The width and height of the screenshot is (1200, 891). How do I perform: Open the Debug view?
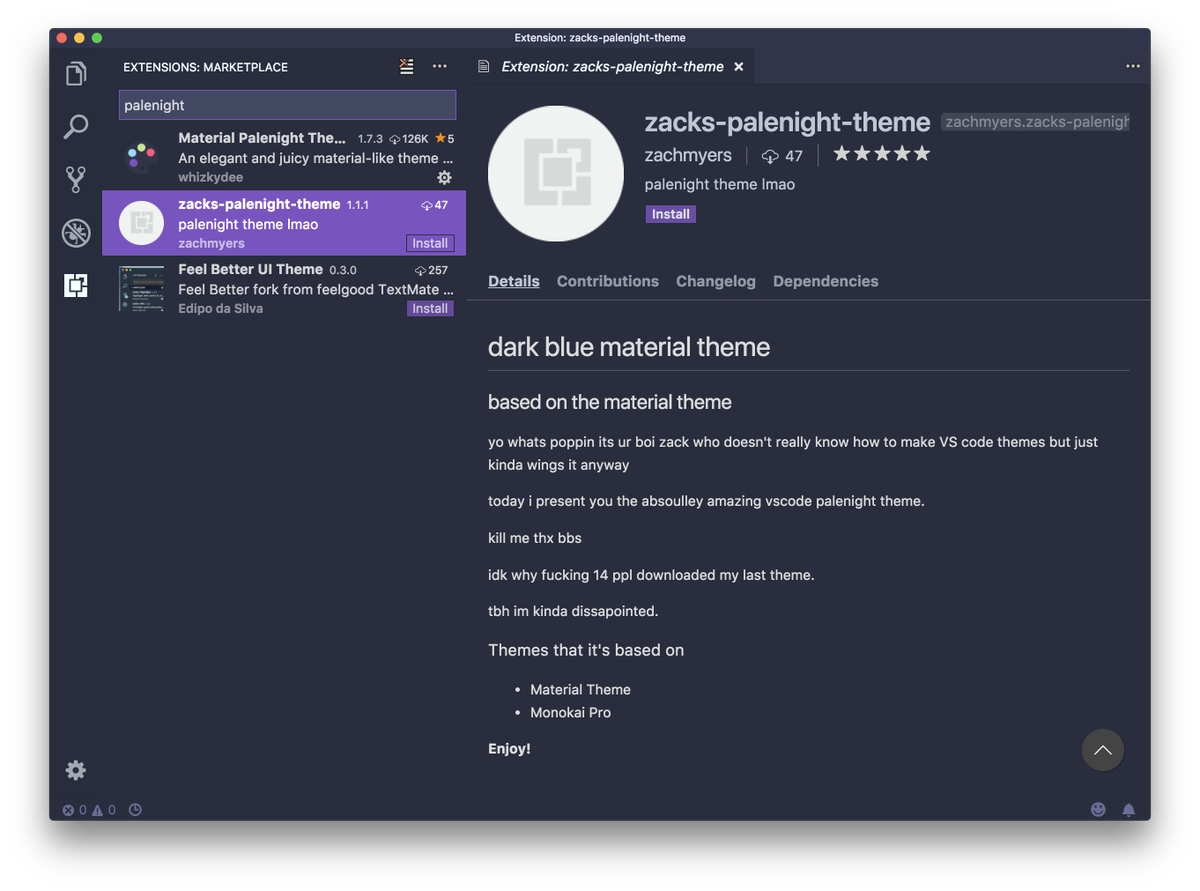coord(75,232)
